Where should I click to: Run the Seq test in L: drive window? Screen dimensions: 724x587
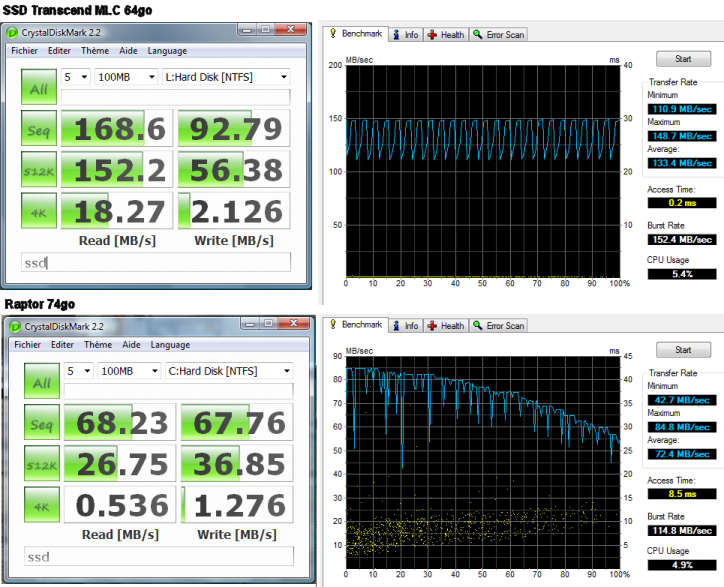(x=39, y=127)
